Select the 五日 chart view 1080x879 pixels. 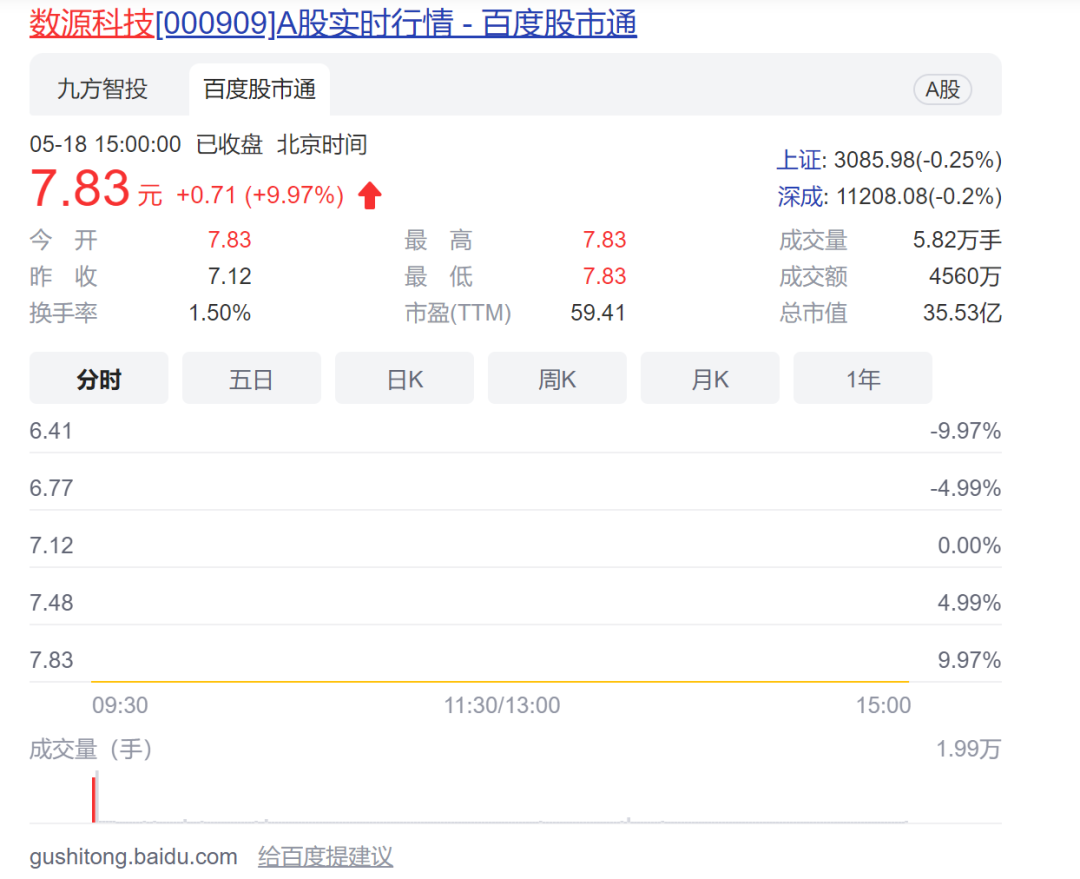coord(251,378)
